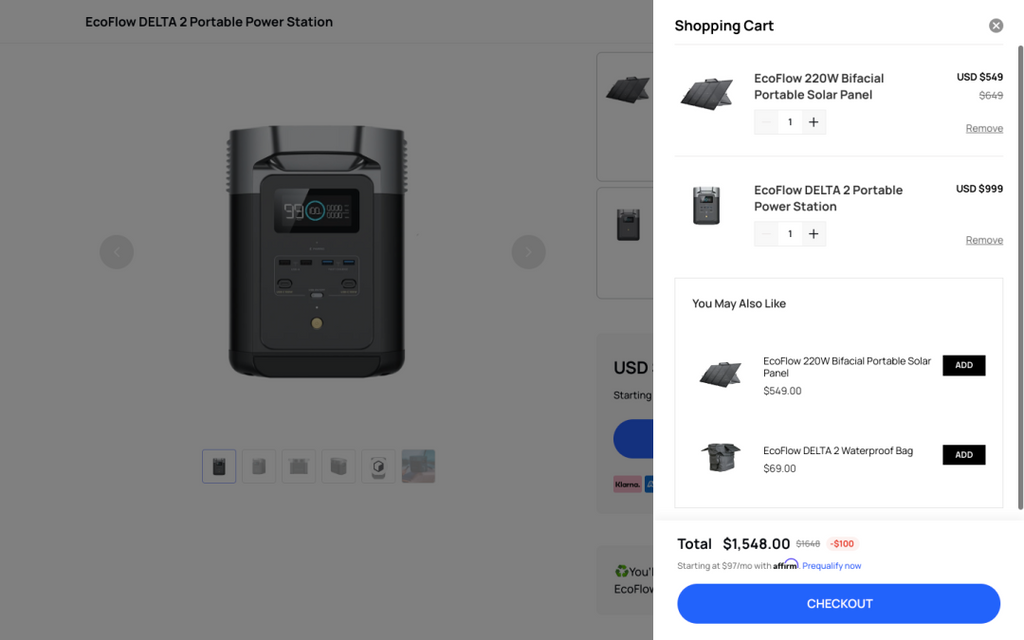Remove the 220W Bifacial Solar Panel from cart

click(x=984, y=128)
